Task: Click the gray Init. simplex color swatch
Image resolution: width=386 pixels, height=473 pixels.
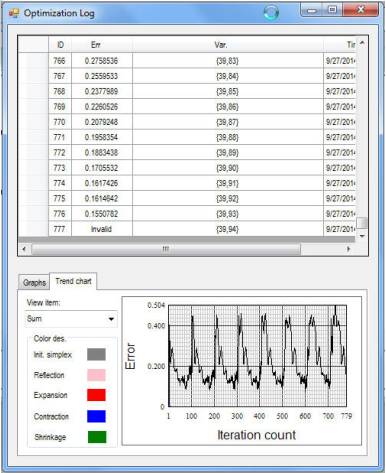Action: [x=96, y=354]
